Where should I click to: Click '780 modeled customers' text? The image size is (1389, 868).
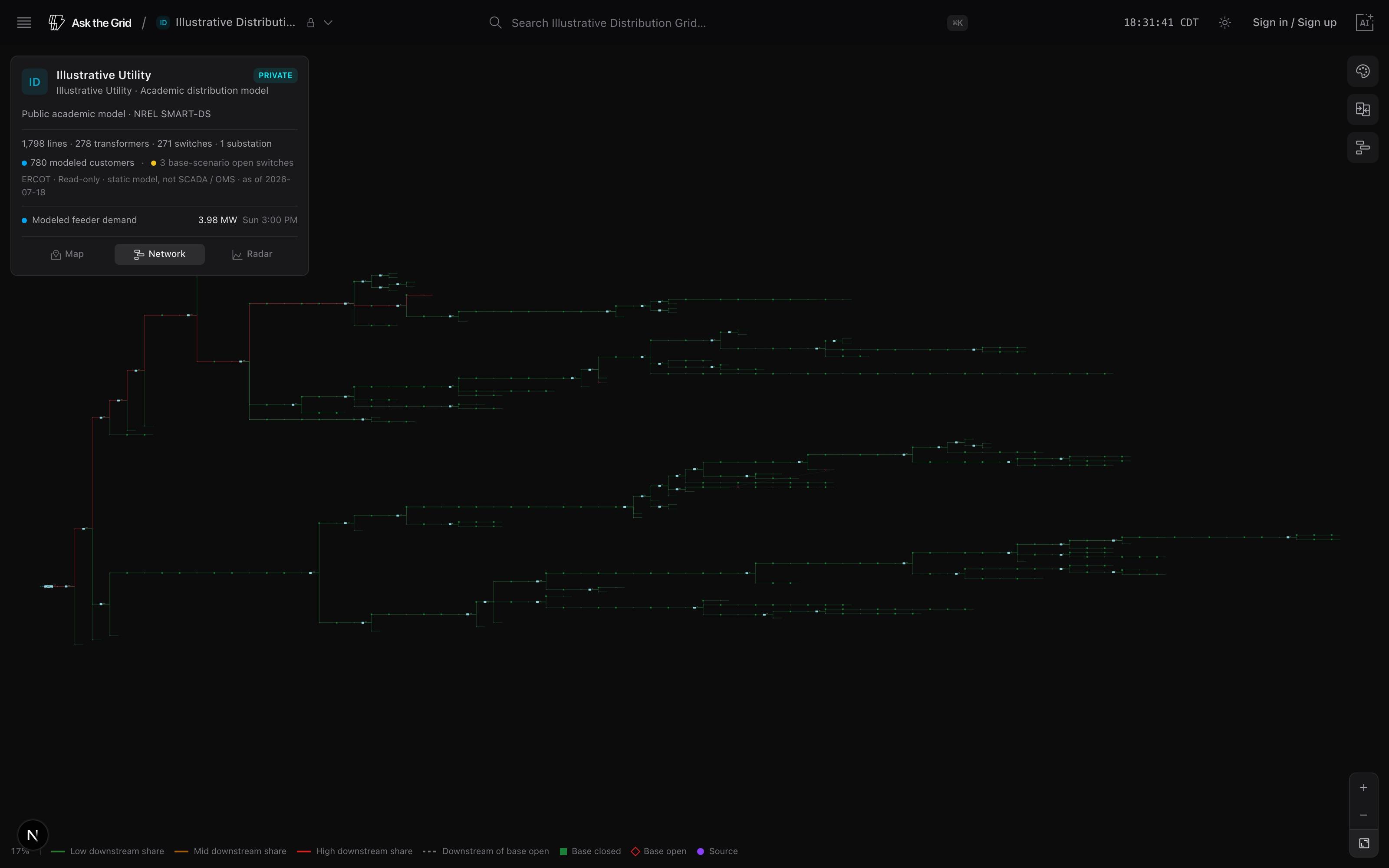tap(82, 163)
